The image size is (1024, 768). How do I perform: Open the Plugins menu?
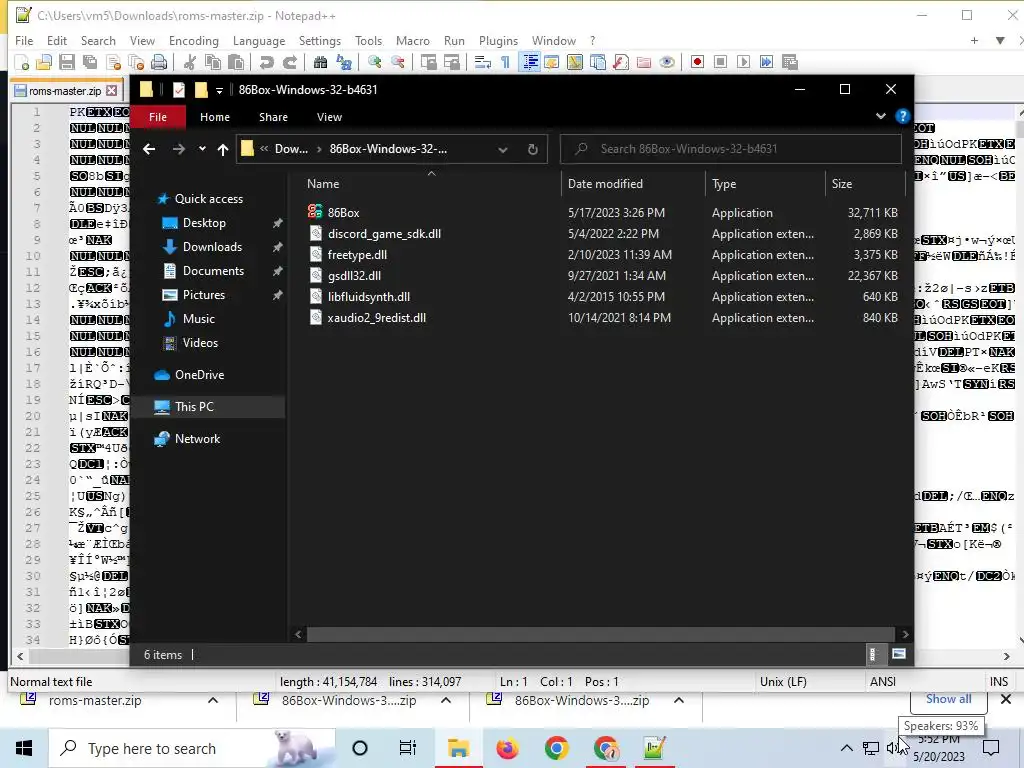pyautogui.click(x=498, y=40)
